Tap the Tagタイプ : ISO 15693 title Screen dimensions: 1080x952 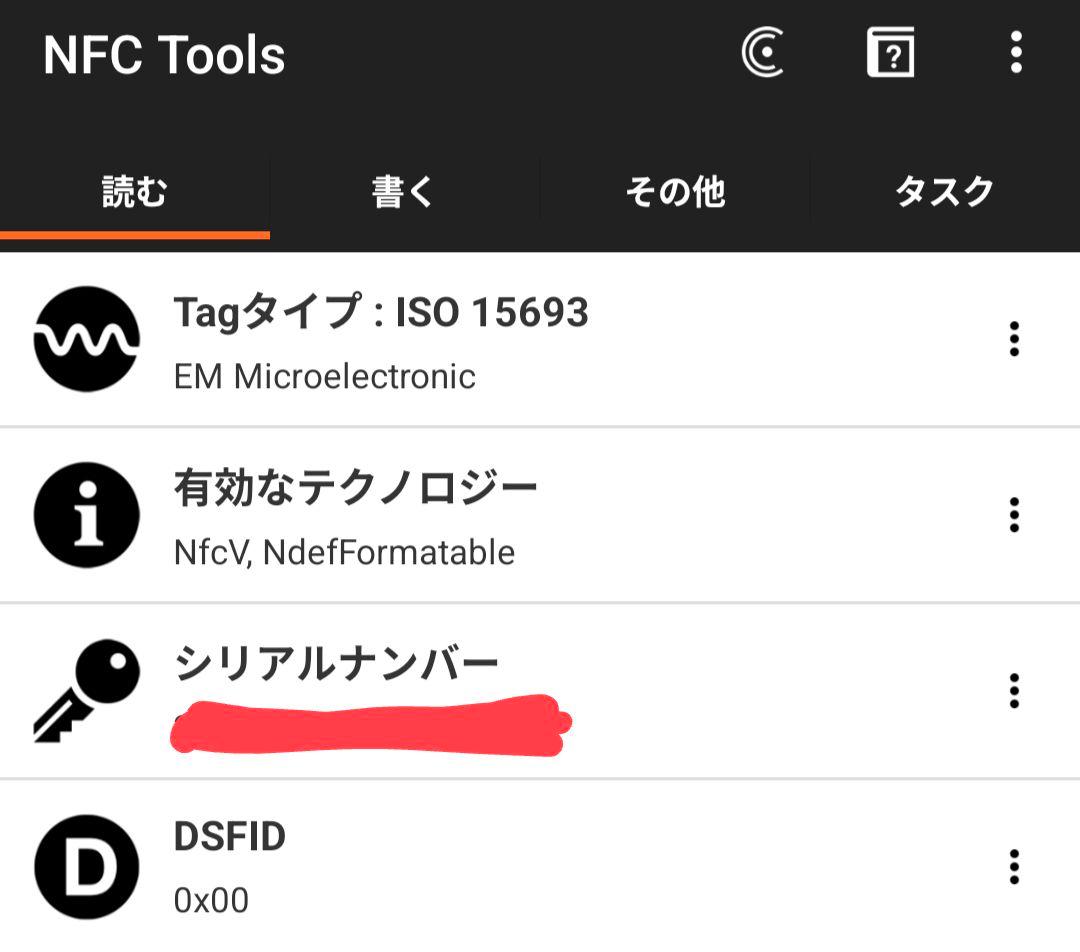pos(381,313)
